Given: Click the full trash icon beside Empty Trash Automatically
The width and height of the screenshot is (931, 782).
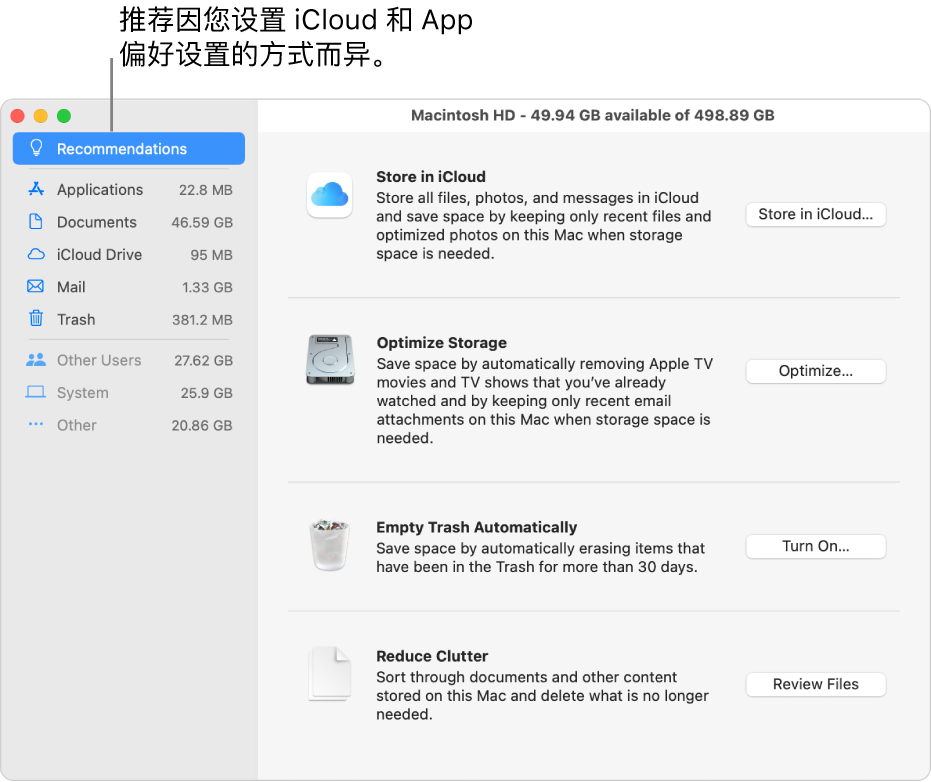Looking at the screenshot, I should click(330, 545).
